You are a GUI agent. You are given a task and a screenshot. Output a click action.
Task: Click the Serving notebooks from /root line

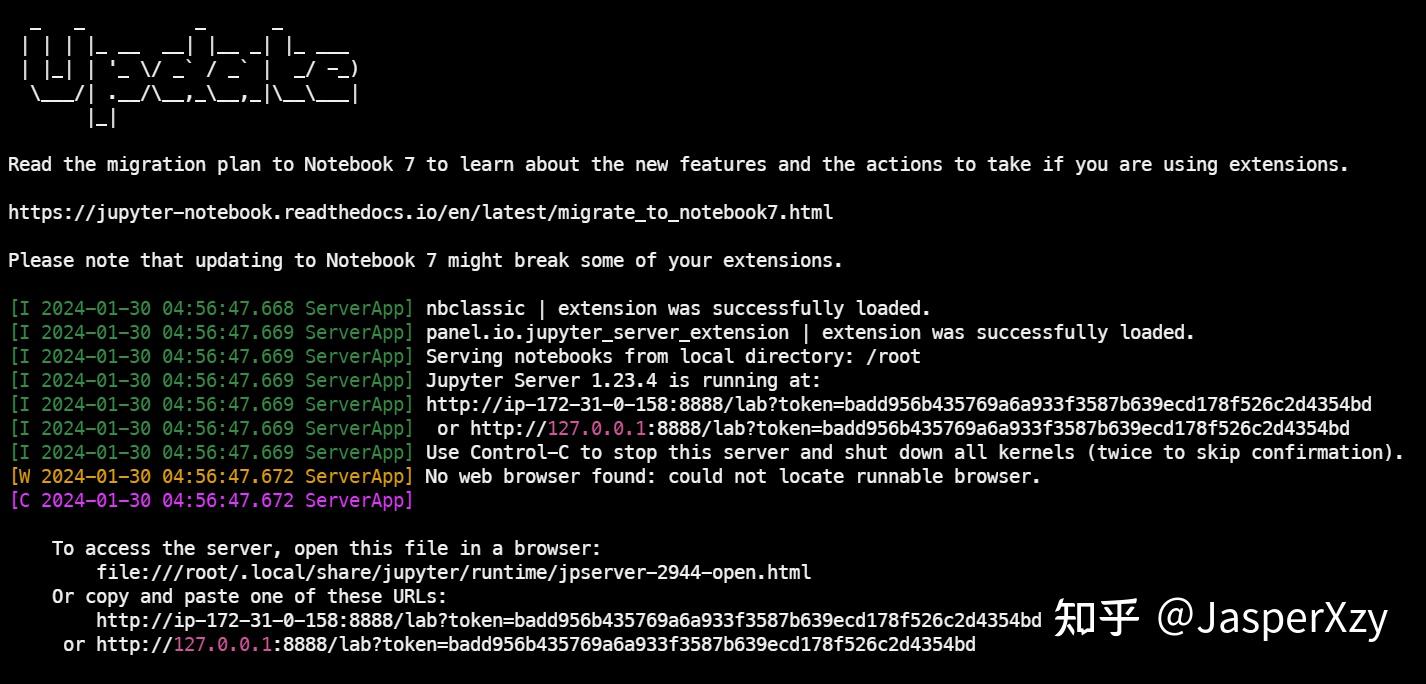[x=673, y=356]
